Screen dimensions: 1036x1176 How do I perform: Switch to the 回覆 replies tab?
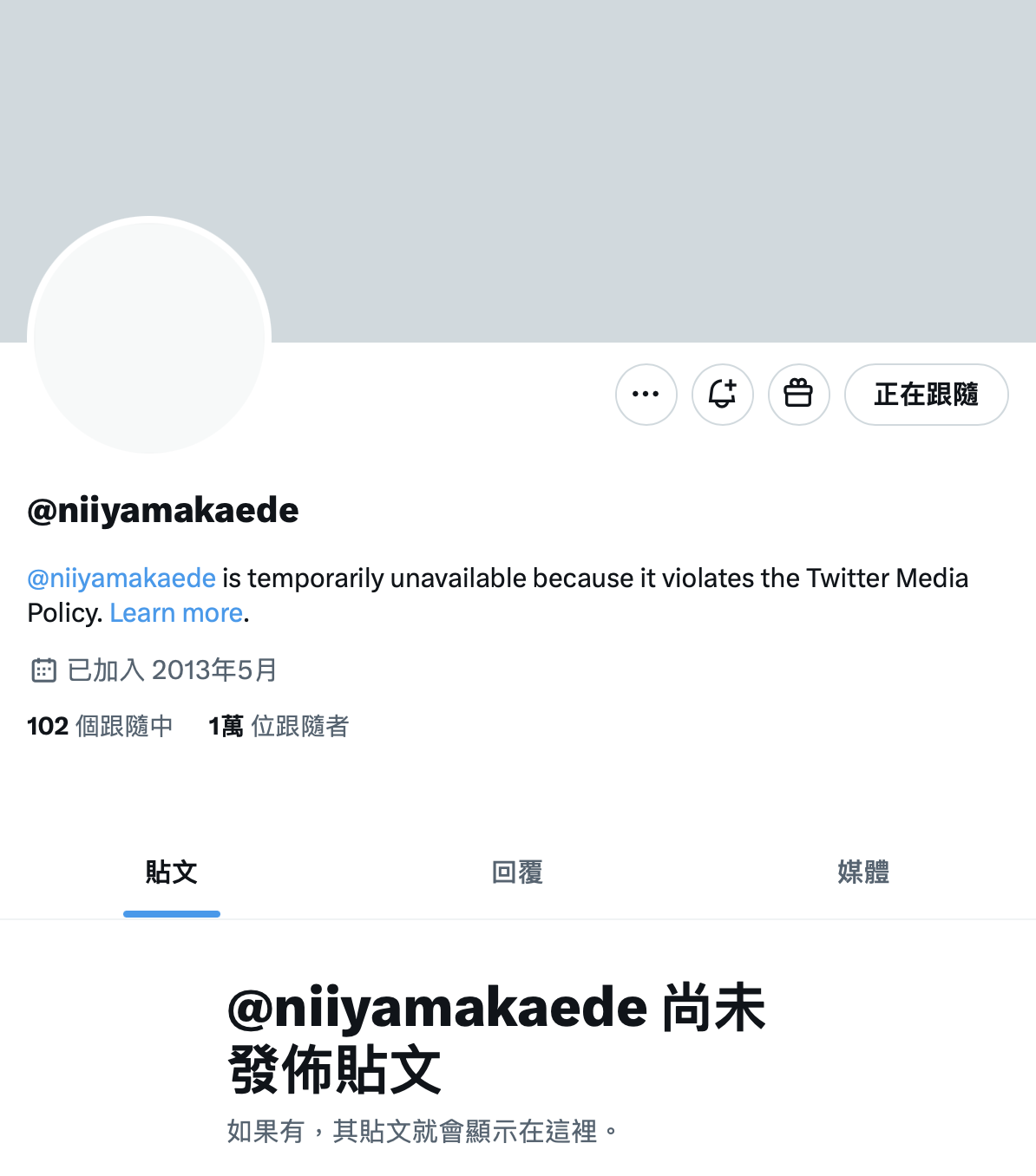(517, 872)
